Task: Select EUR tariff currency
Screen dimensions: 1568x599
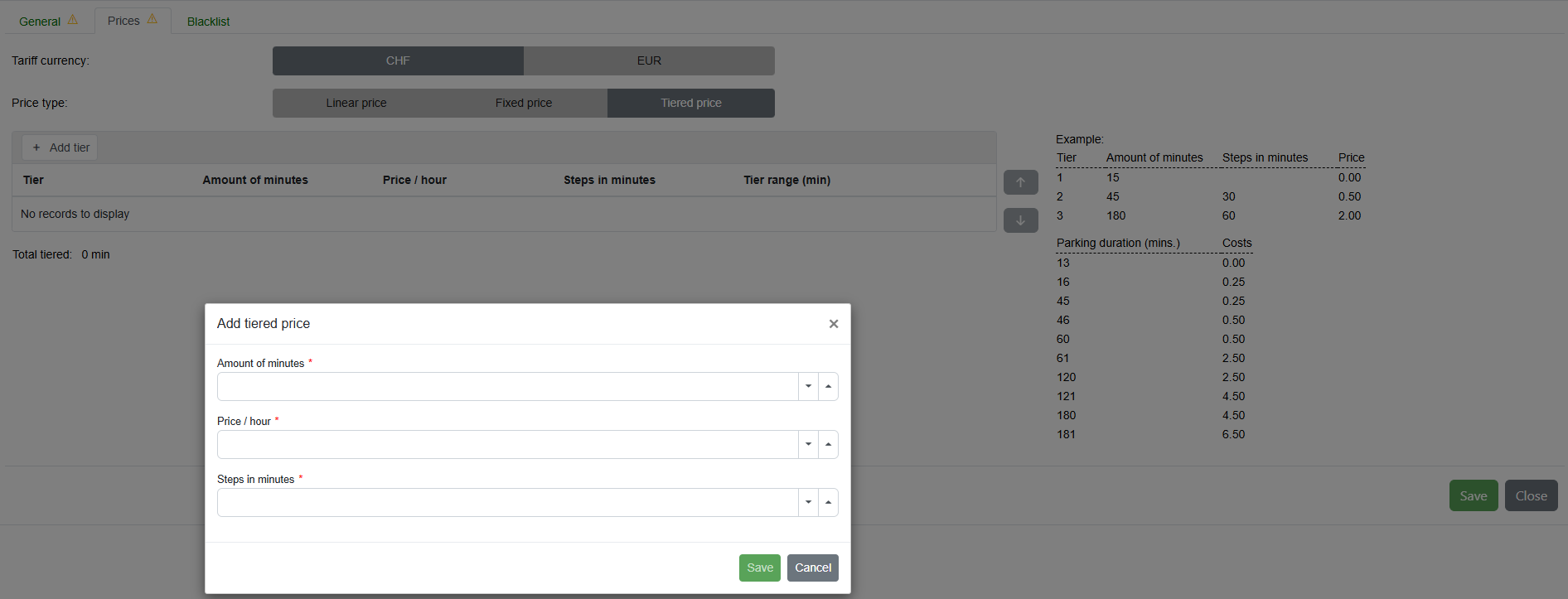Action: click(649, 60)
